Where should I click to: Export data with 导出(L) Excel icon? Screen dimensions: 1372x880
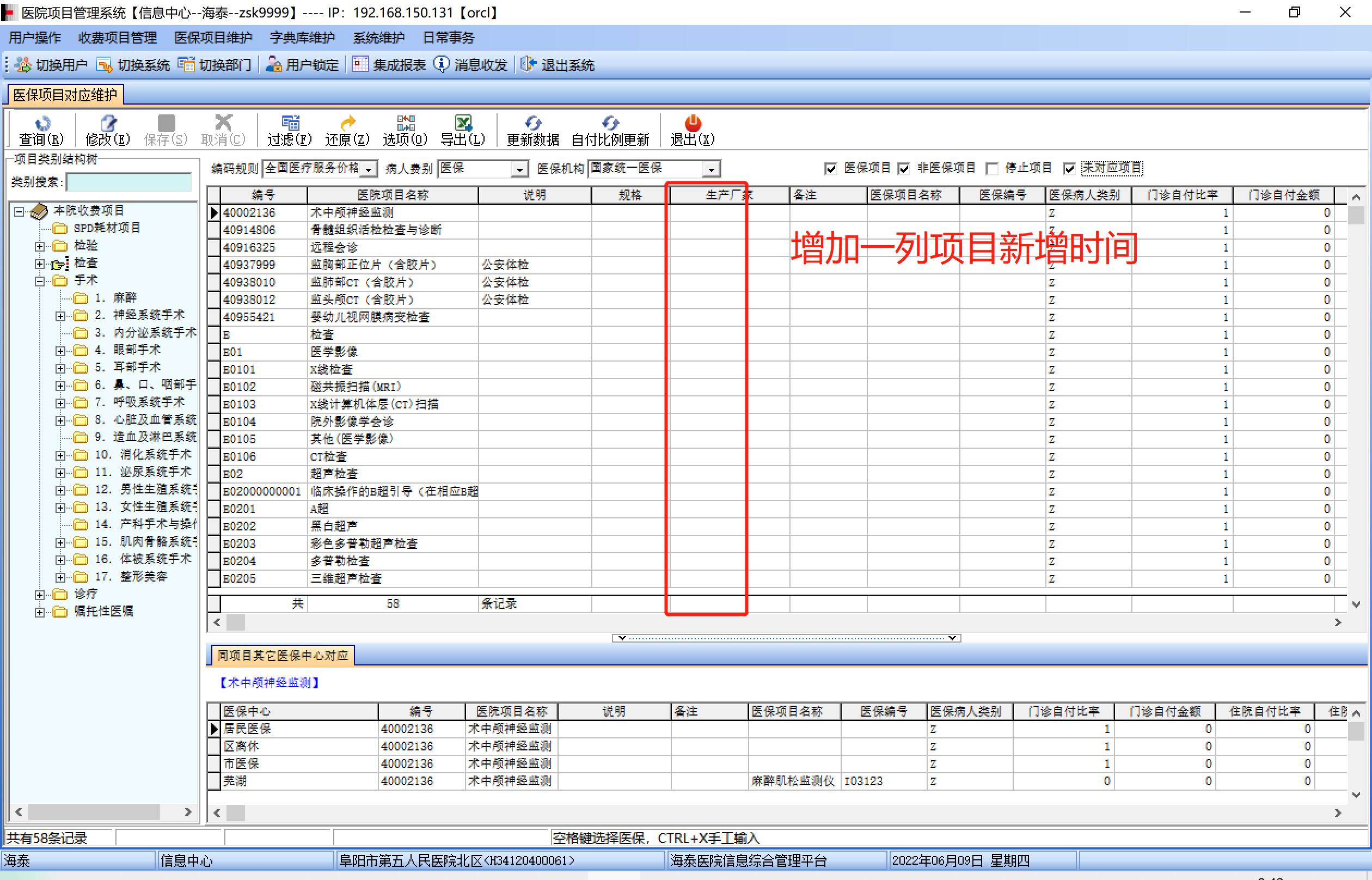[x=463, y=124]
